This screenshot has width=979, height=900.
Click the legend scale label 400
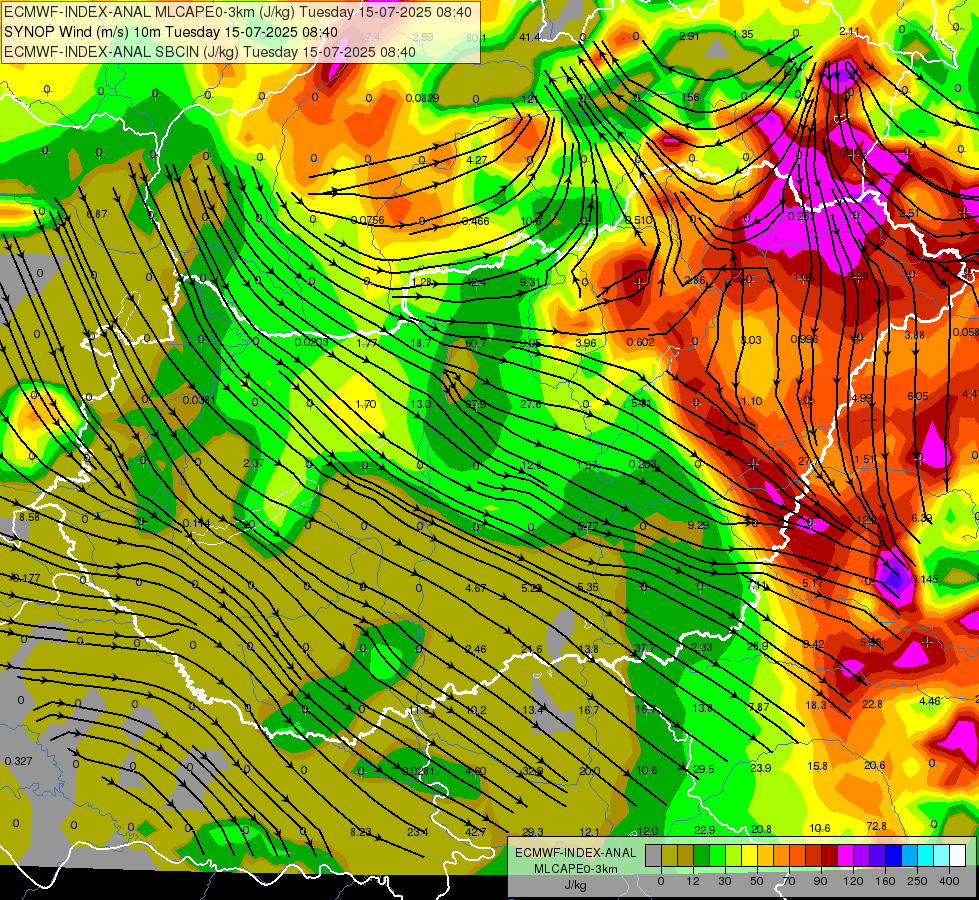pyautogui.click(x=949, y=881)
